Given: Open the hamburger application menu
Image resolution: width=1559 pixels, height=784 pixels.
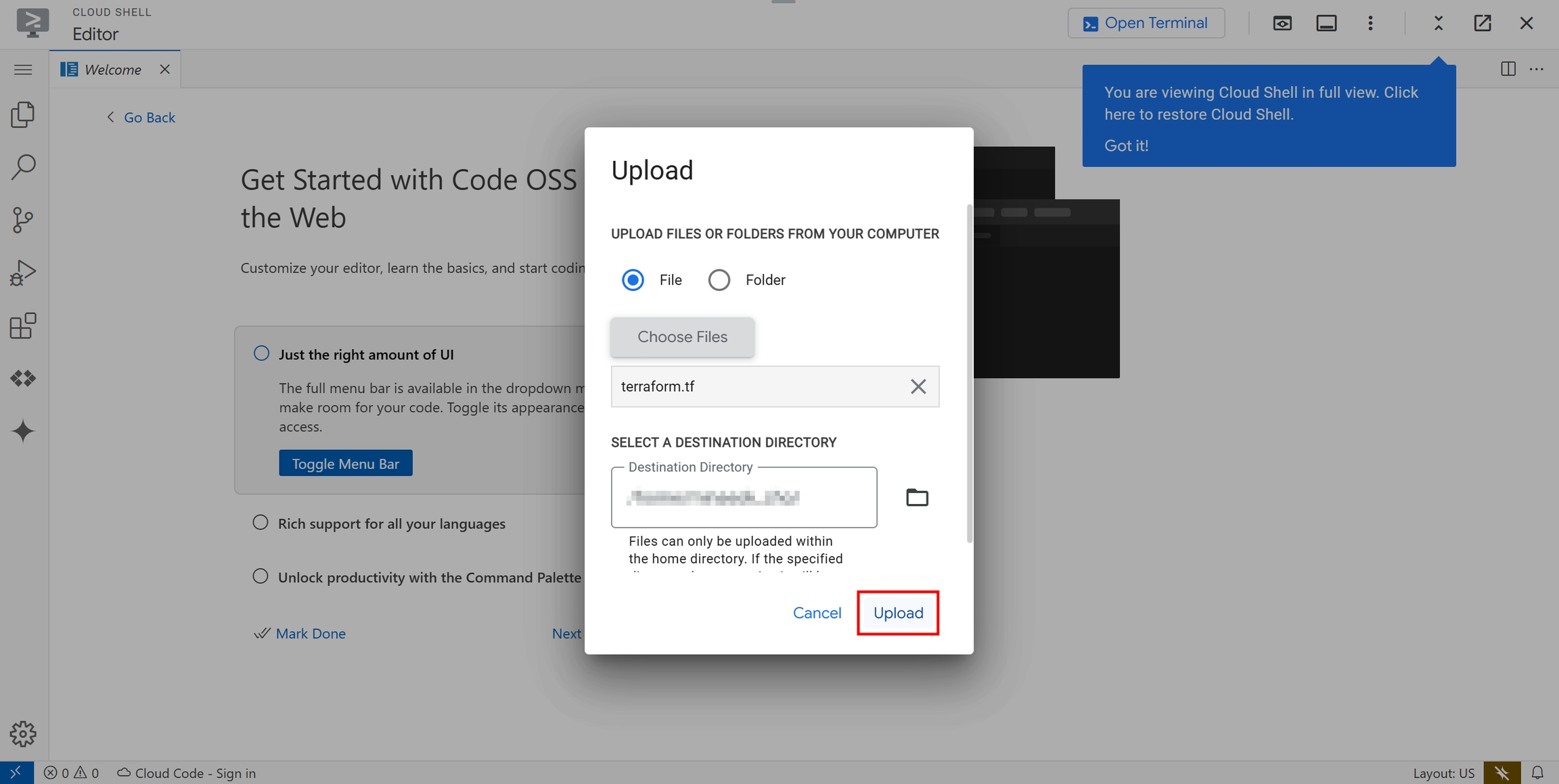Looking at the screenshot, I should pos(23,70).
